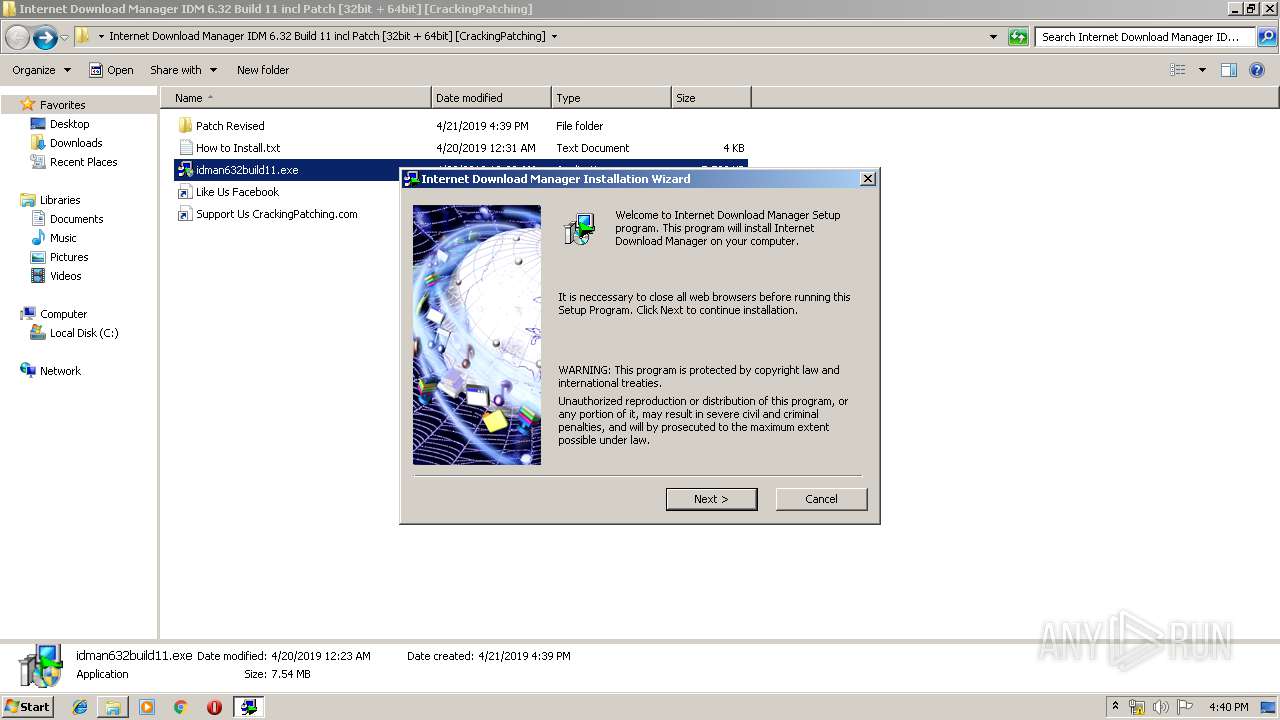Screen dimensions: 1280x720
Task: Toggle the preview pane icon
Action: (1229, 70)
